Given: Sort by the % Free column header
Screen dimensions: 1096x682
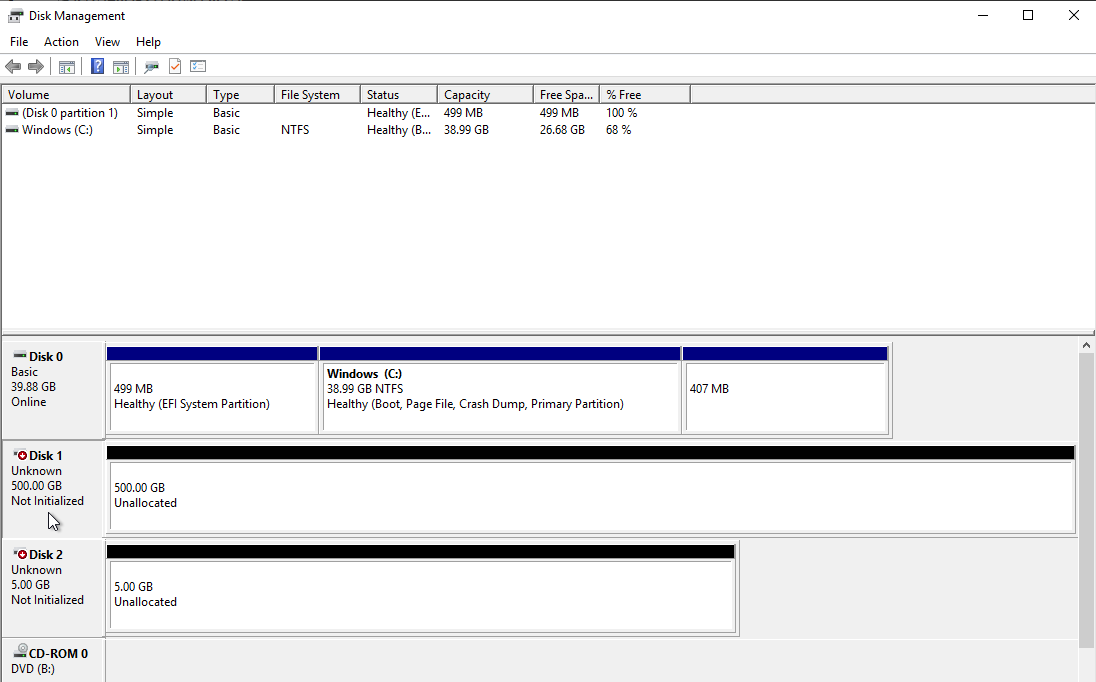Looking at the screenshot, I should tap(645, 94).
